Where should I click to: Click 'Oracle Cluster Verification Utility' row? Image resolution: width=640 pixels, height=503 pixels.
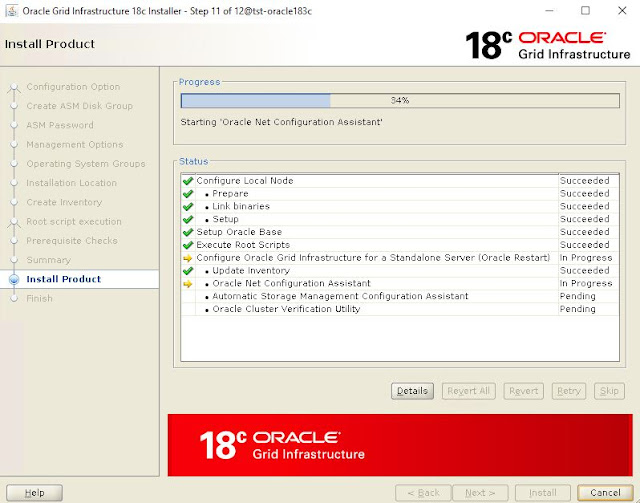point(400,309)
